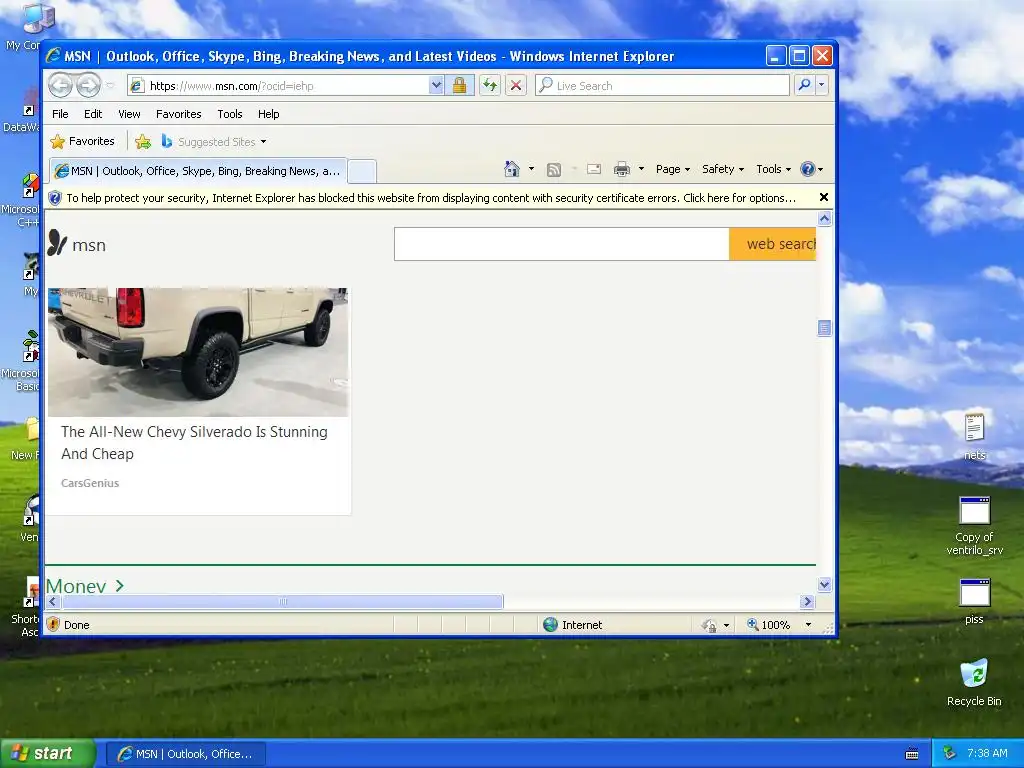Click the Protected Mode status icon
Screen dimensions: 1024x768
(710, 625)
